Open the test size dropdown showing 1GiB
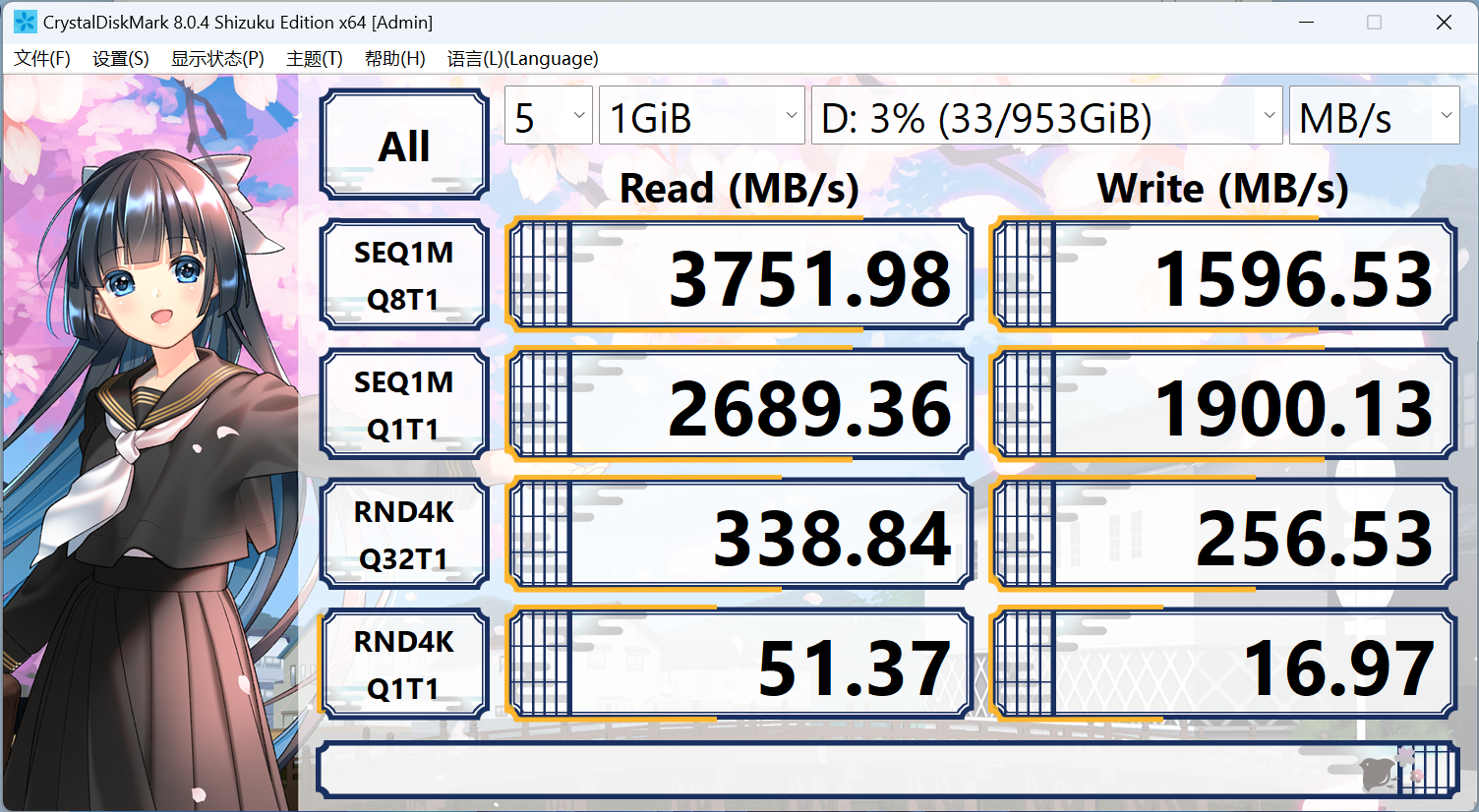This screenshot has width=1479, height=812. coord(702,115)
